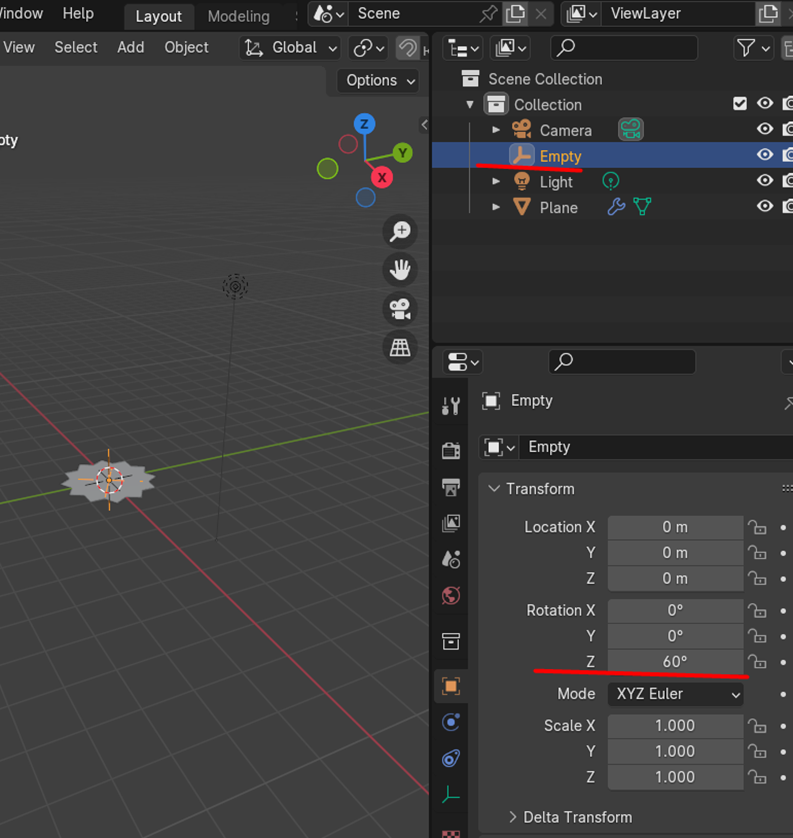Open the Object properties orange square tab
This screenshot has height=838, width=793.
(x=451, y=686)
